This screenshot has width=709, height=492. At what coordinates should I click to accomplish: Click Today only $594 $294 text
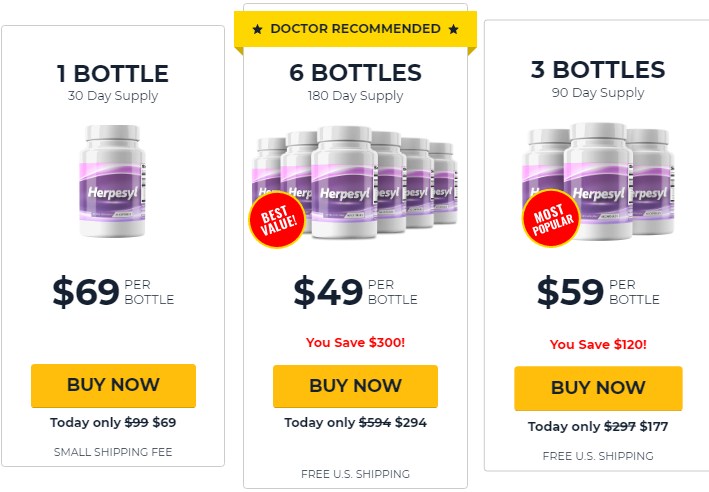pyautogui.click(x=355, y=423)
